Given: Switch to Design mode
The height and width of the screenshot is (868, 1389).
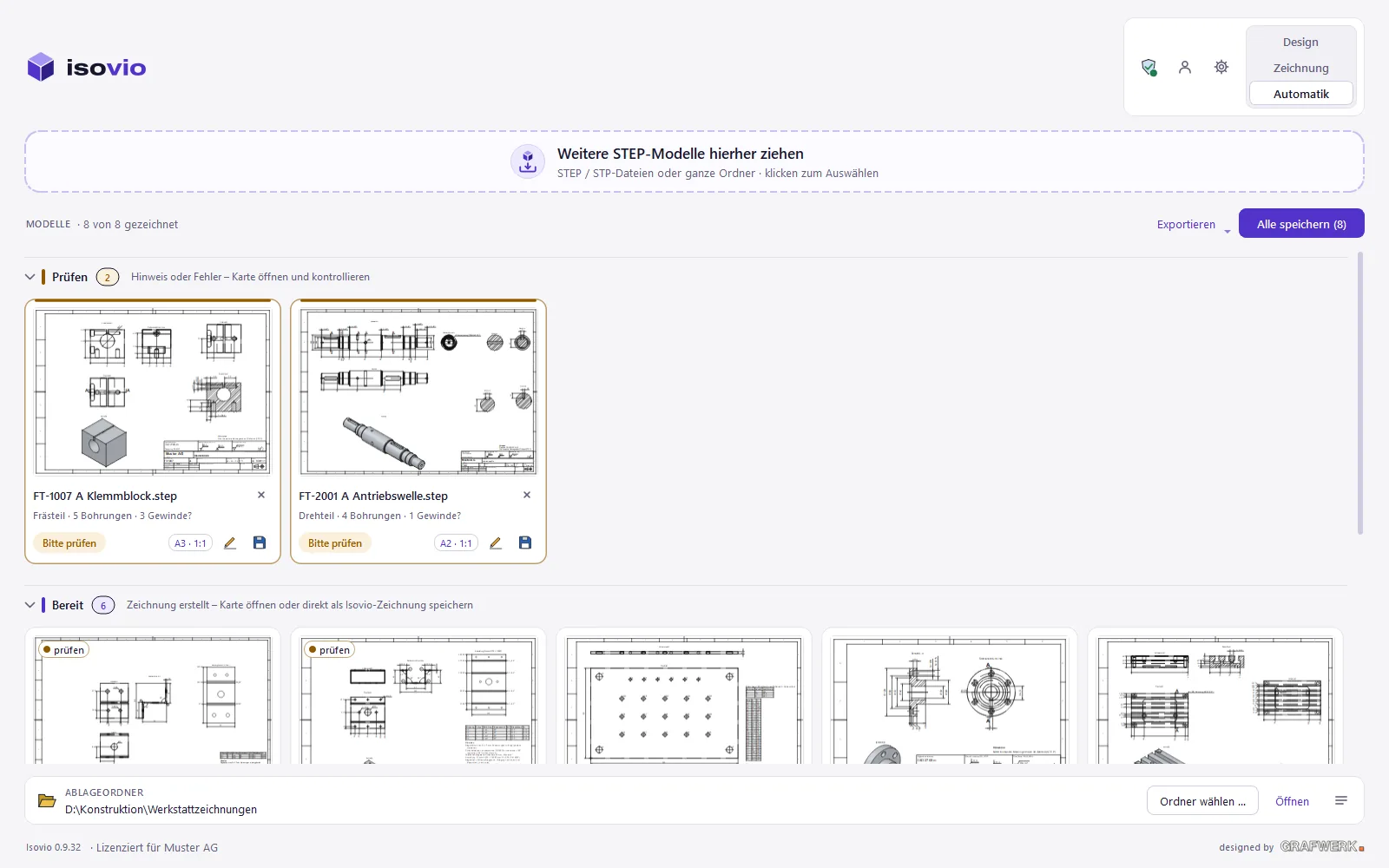Looking at the screenshot, I should pos(1300,42).
